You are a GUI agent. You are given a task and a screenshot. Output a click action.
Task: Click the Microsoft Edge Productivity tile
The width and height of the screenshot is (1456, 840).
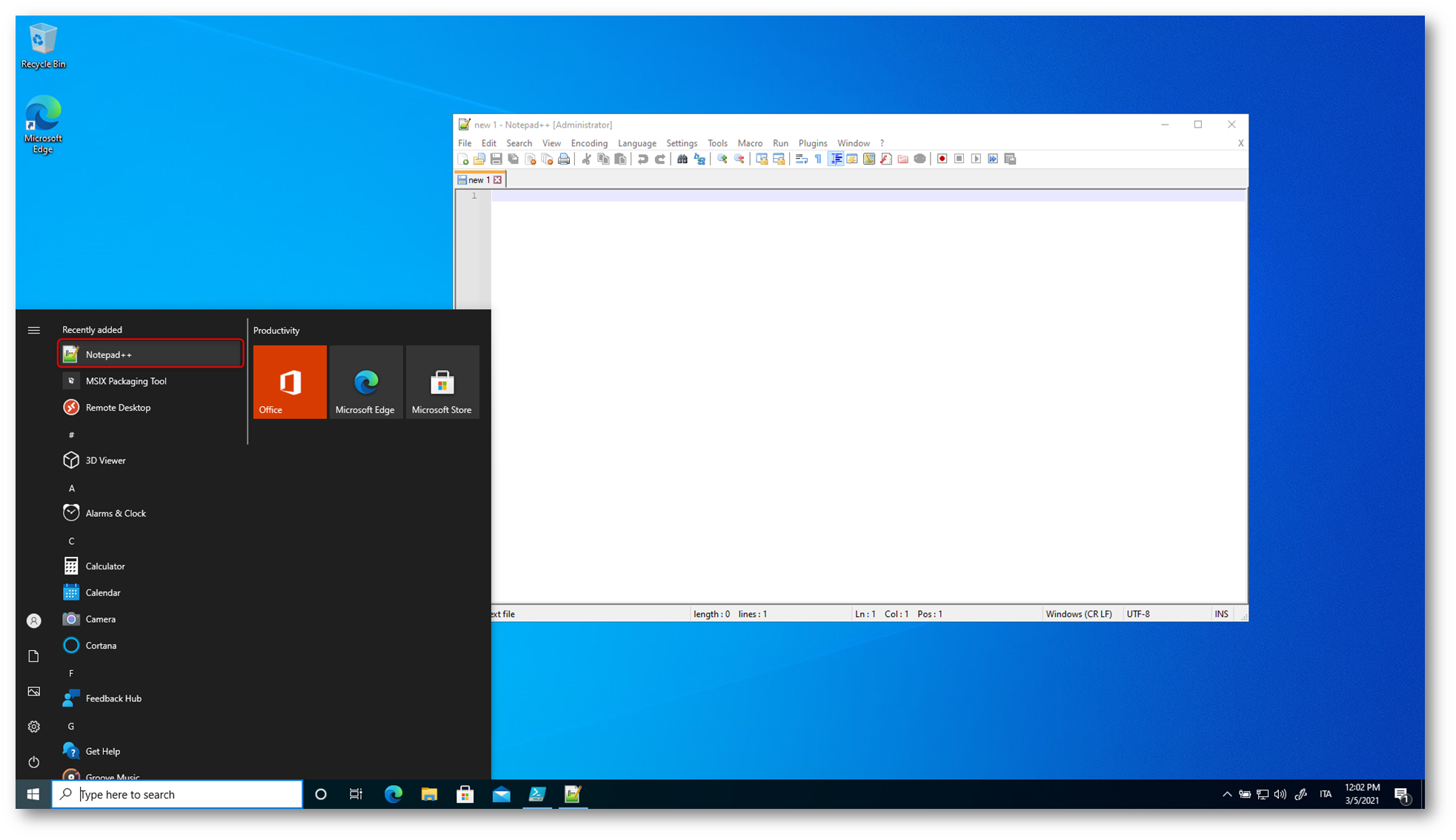point(366,382)
